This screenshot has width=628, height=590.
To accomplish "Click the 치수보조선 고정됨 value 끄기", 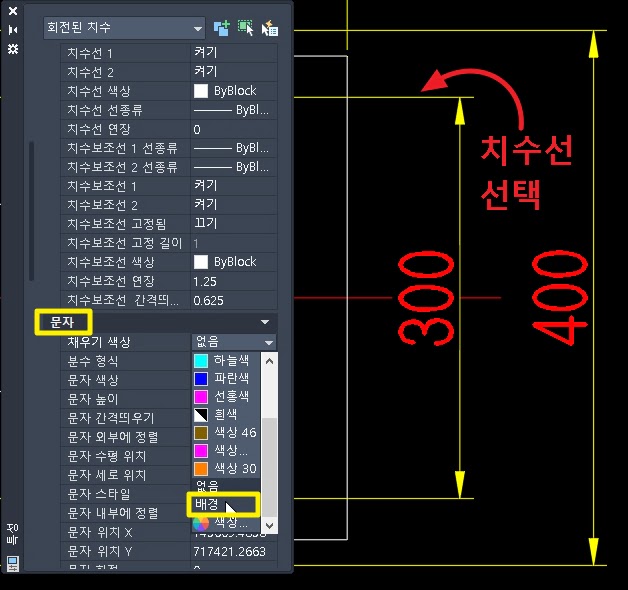I will [x=234, y=224].
